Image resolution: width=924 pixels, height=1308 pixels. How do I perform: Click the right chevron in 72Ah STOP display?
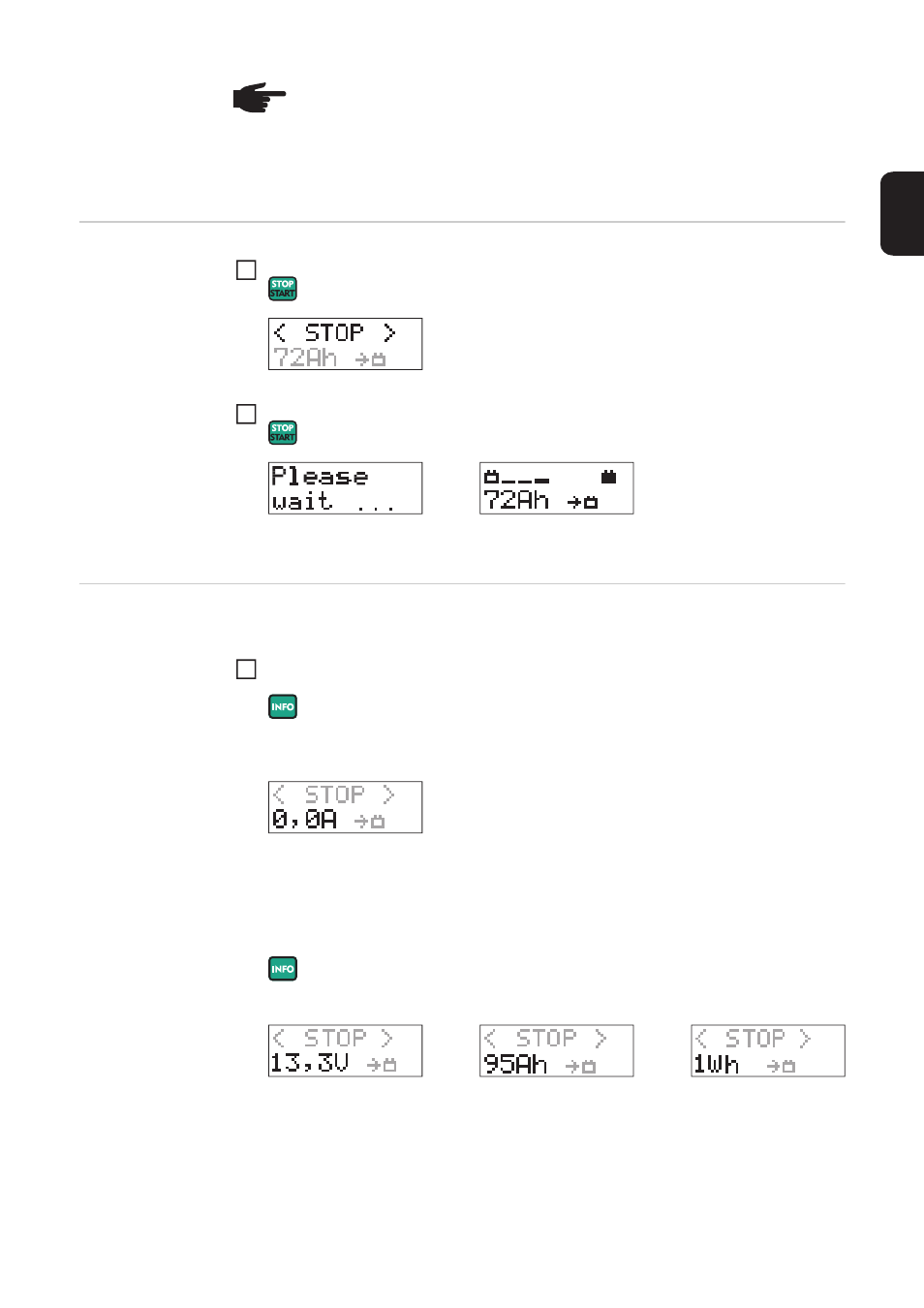point(389,332)
